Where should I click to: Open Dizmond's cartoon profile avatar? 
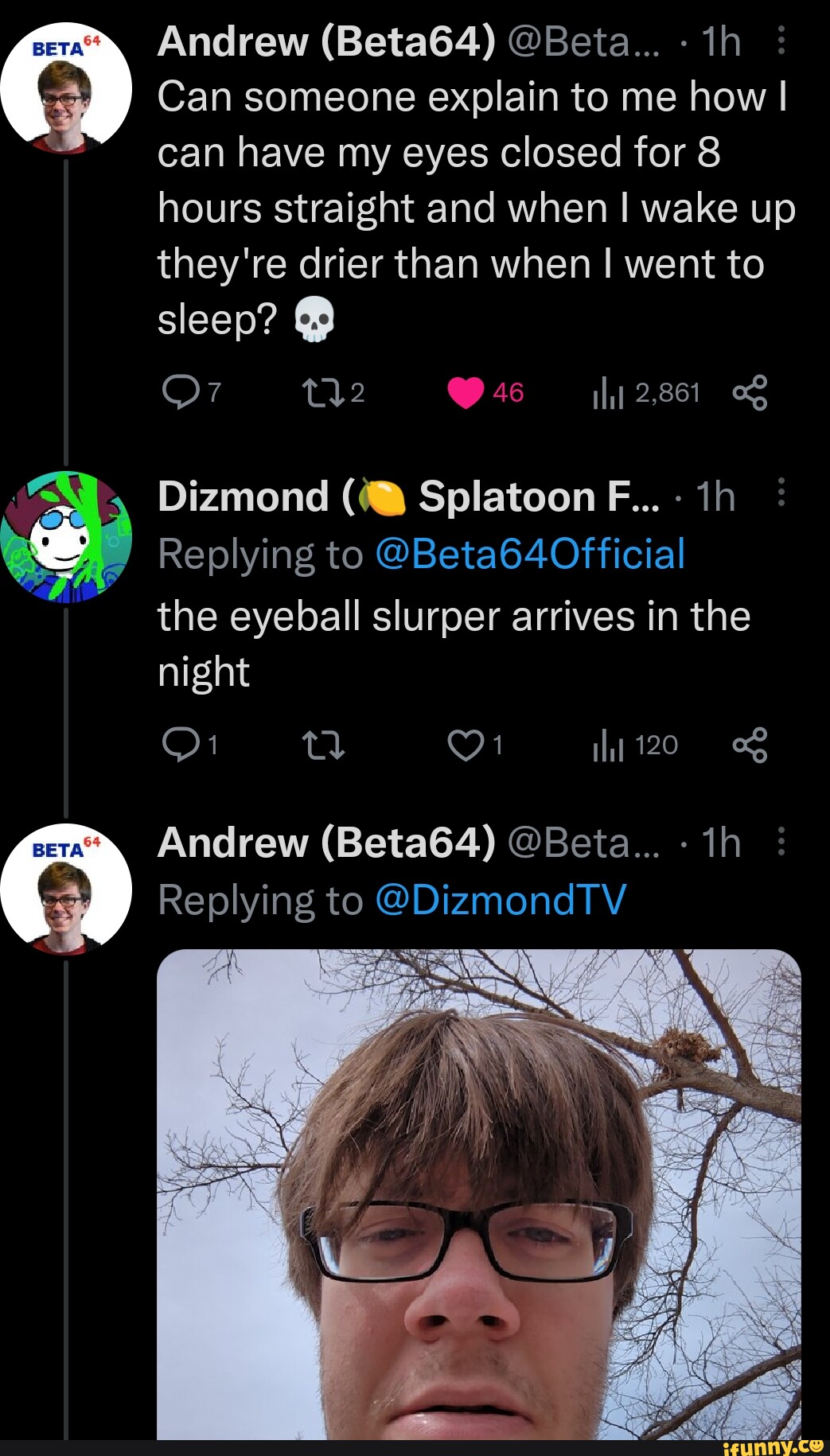pyautogui.click(x=66, y=537)
